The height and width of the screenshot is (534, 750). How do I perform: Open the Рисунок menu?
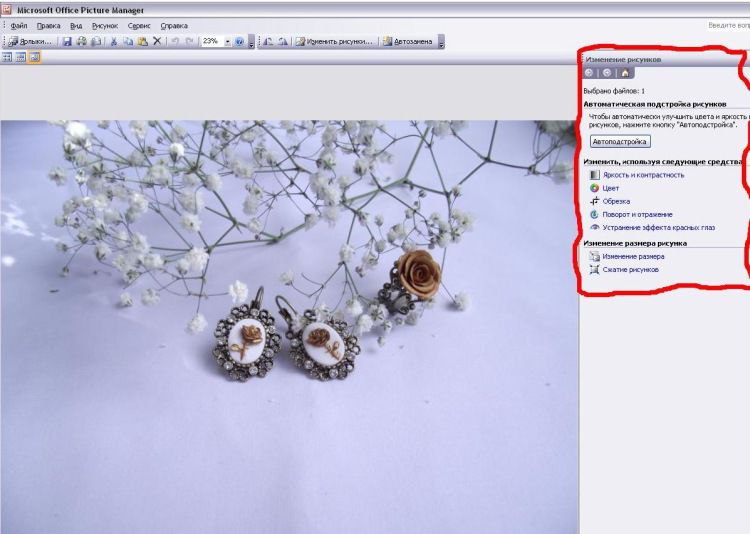[x=104, y=25]
